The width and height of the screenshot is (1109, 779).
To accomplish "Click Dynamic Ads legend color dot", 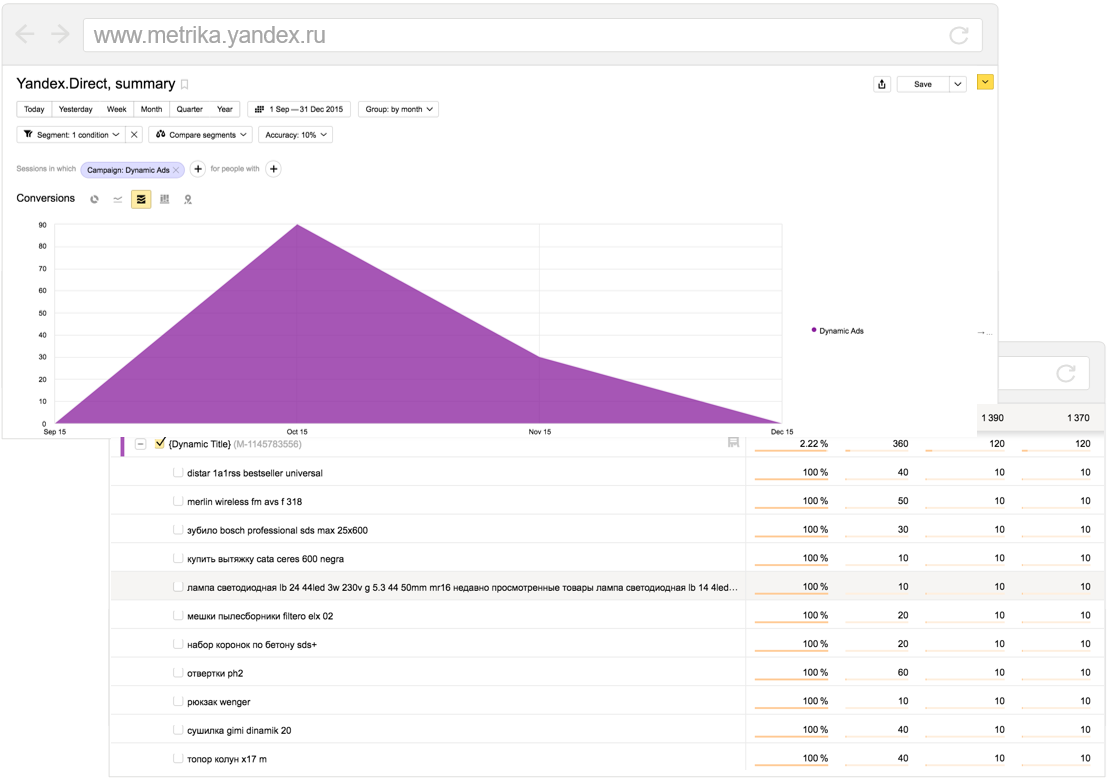I will click(x=813, y=330).
